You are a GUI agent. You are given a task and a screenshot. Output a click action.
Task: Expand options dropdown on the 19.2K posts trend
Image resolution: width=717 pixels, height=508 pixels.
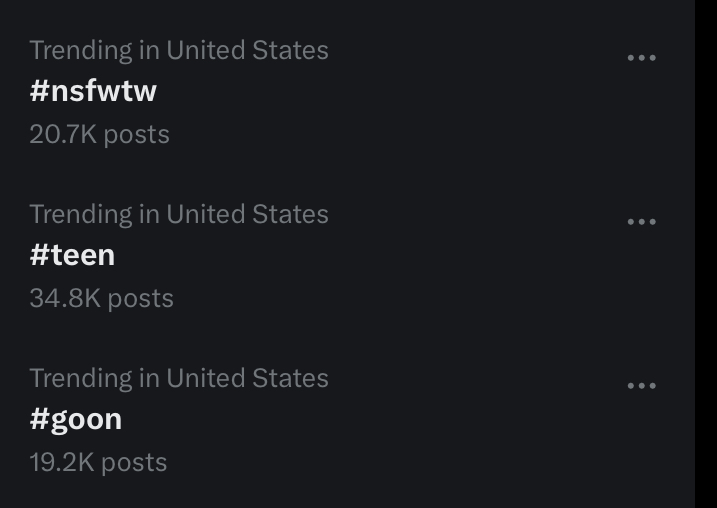641,386
